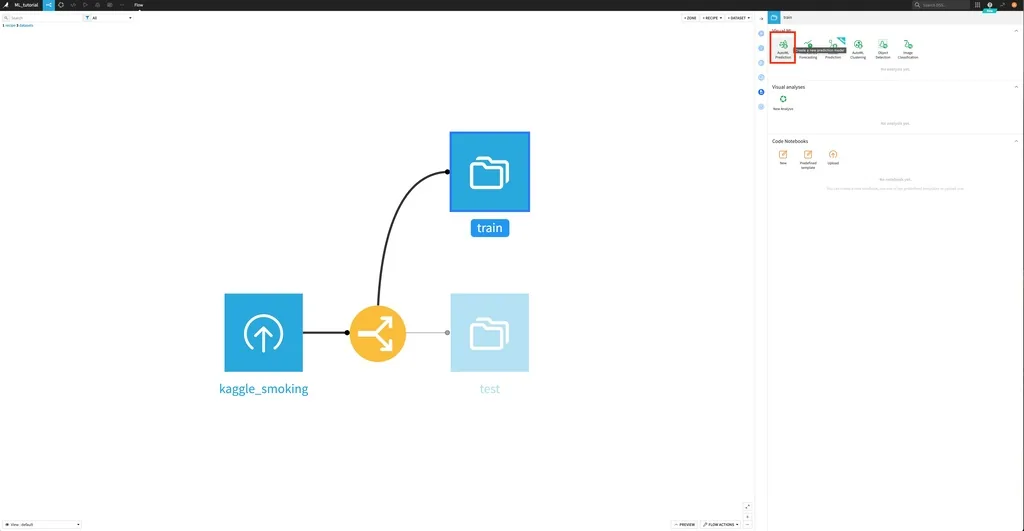The image size is (1024, 531).
Task: Collapse the Visual analyses section
Action: click(1016, 87)
